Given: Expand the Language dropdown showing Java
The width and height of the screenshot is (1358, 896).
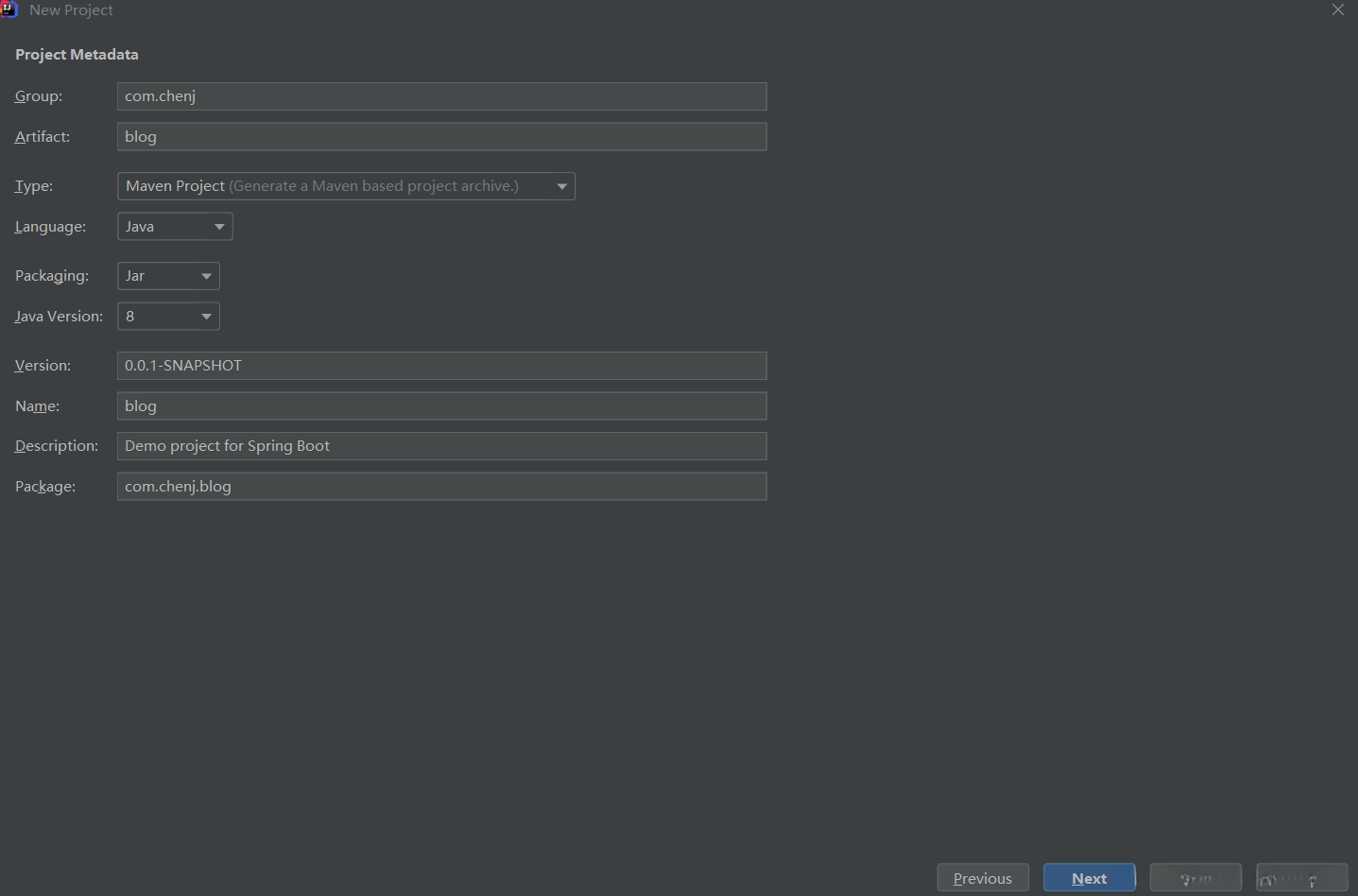Looking at the screenshot, I should click(x=175, y=227).
